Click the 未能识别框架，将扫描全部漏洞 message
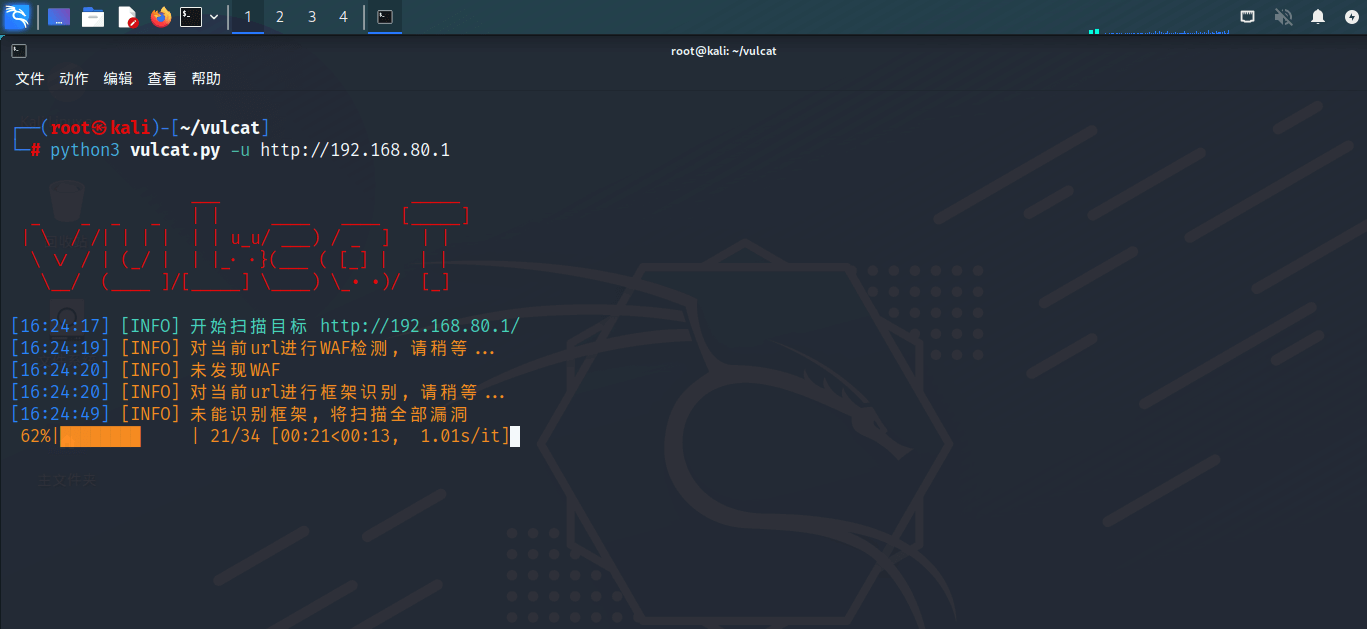This screenshot has width=1367, height=629. [329, 414]
